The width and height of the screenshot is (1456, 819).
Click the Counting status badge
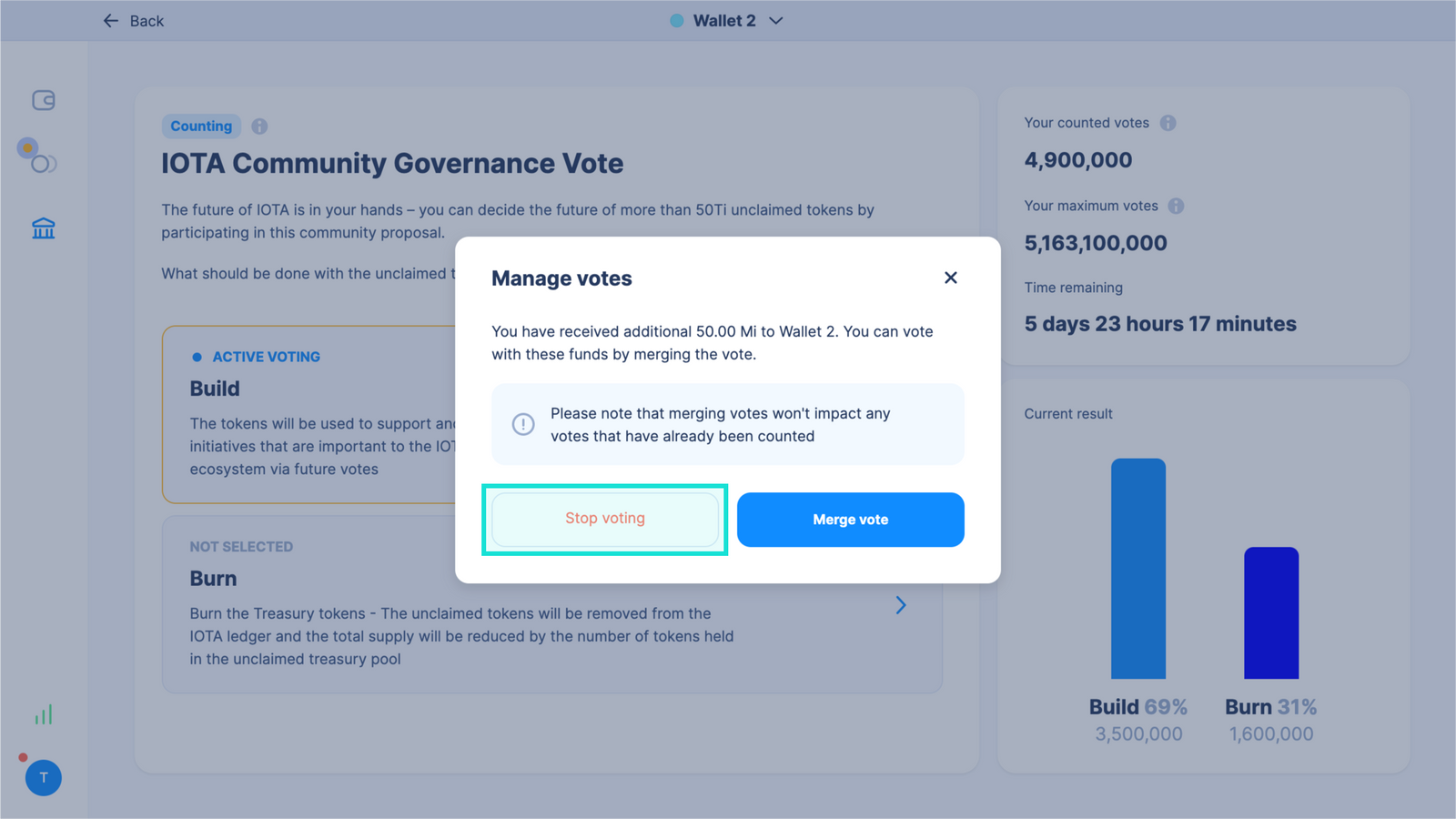pyautogui.click(x=201, y=126)
